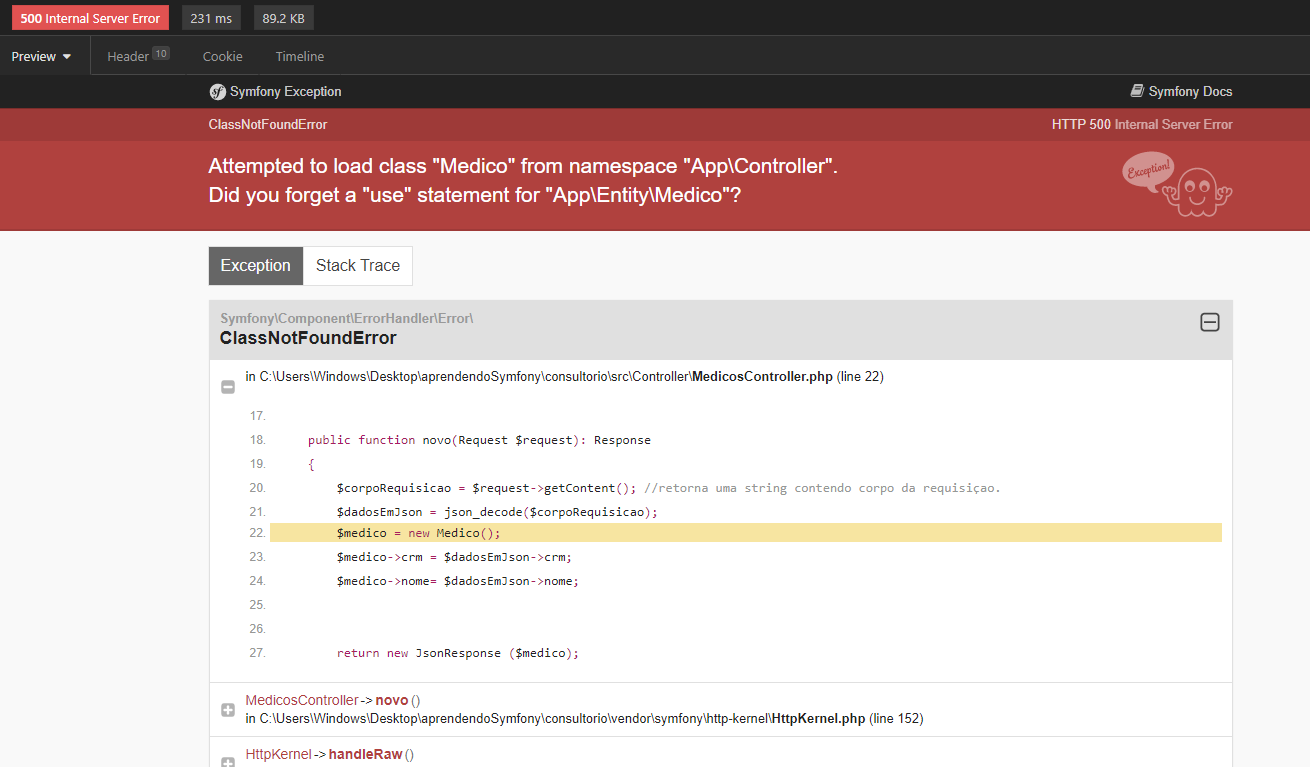Click the bold ClassNotFoundError heading

pyautogui.click(x=308, y=338)
